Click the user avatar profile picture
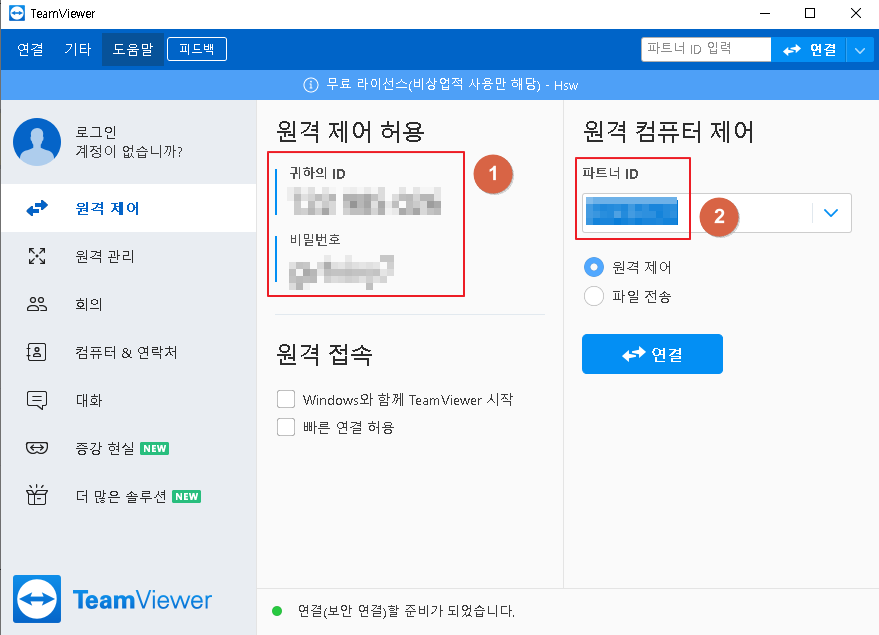Screen dimensions: 879x635 coord(37,142)
